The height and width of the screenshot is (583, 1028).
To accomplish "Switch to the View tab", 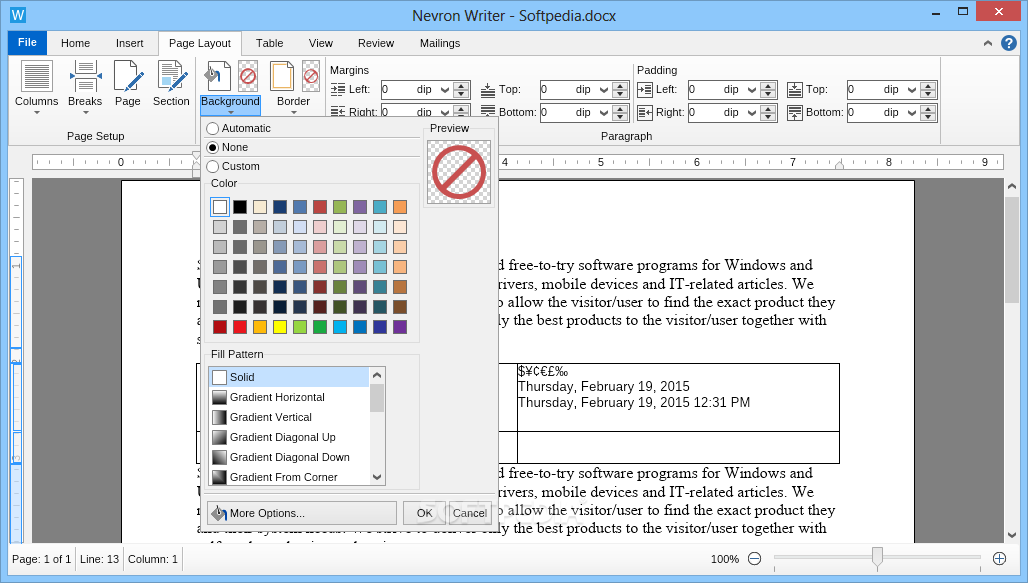I will tap(321, 43).
